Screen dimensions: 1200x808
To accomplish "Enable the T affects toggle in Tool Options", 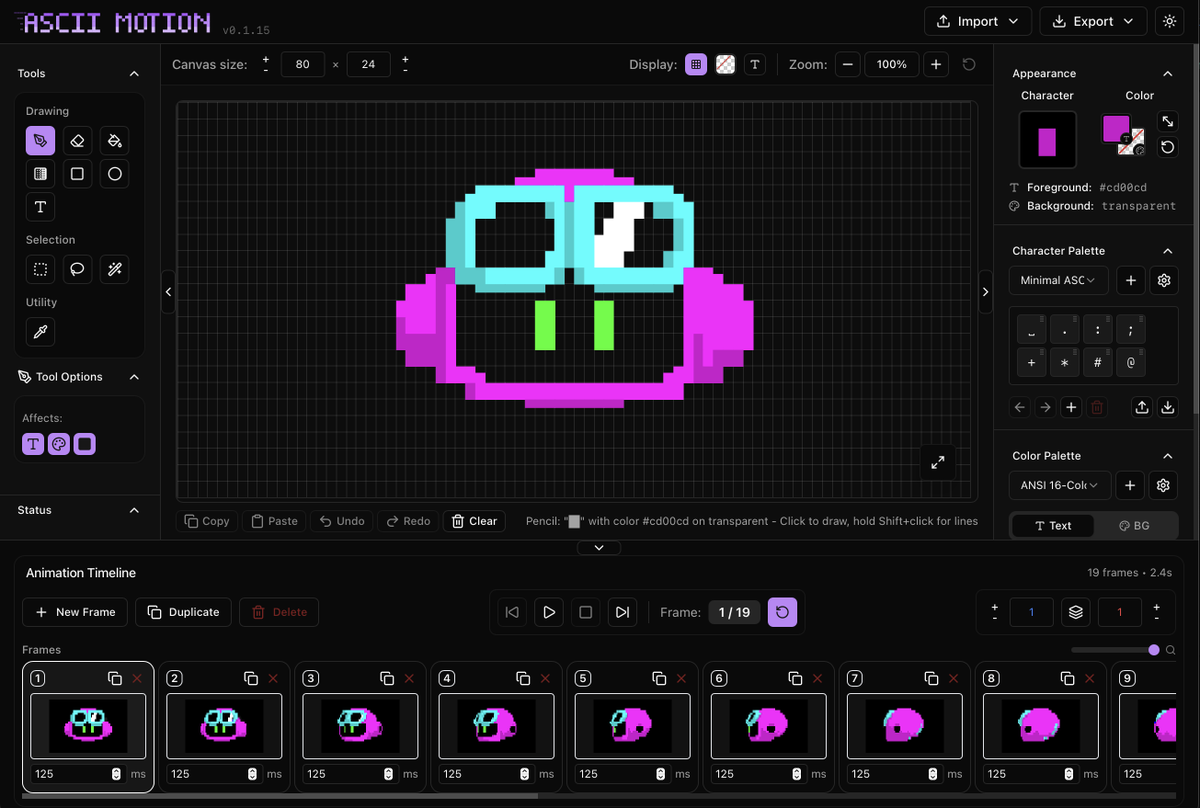I will coord(33,443).
